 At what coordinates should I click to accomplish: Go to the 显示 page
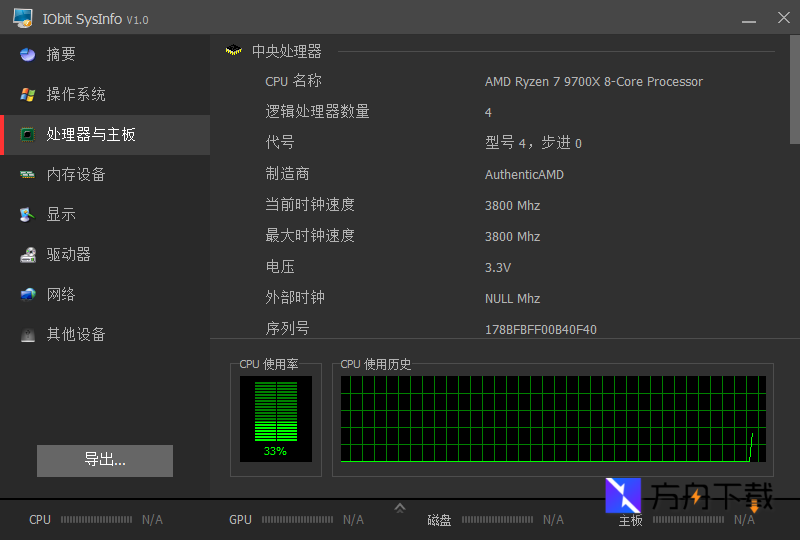tap(105, 214)
